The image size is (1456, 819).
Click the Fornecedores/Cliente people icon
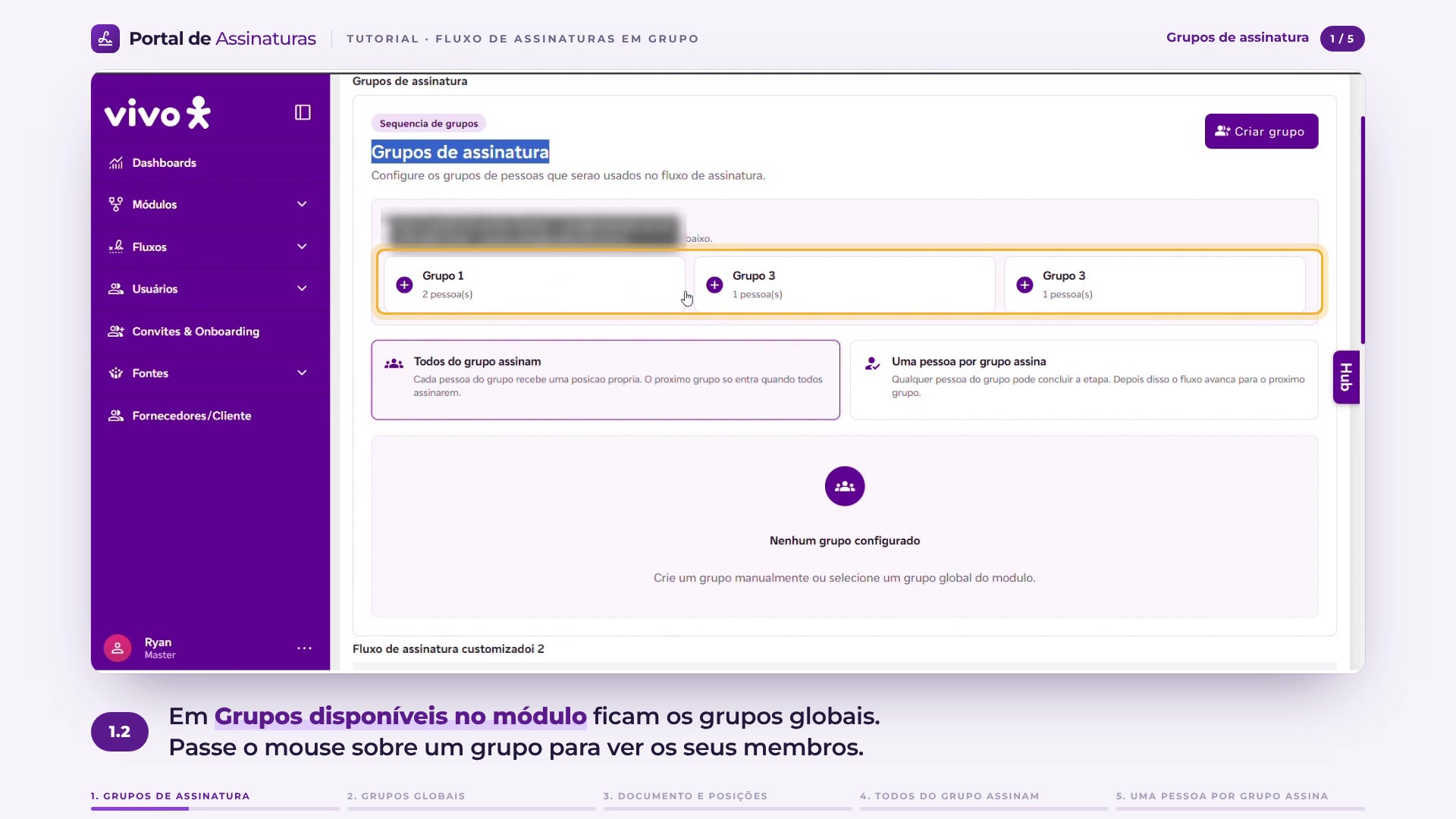pyautogui.click(x=116, y=416)
